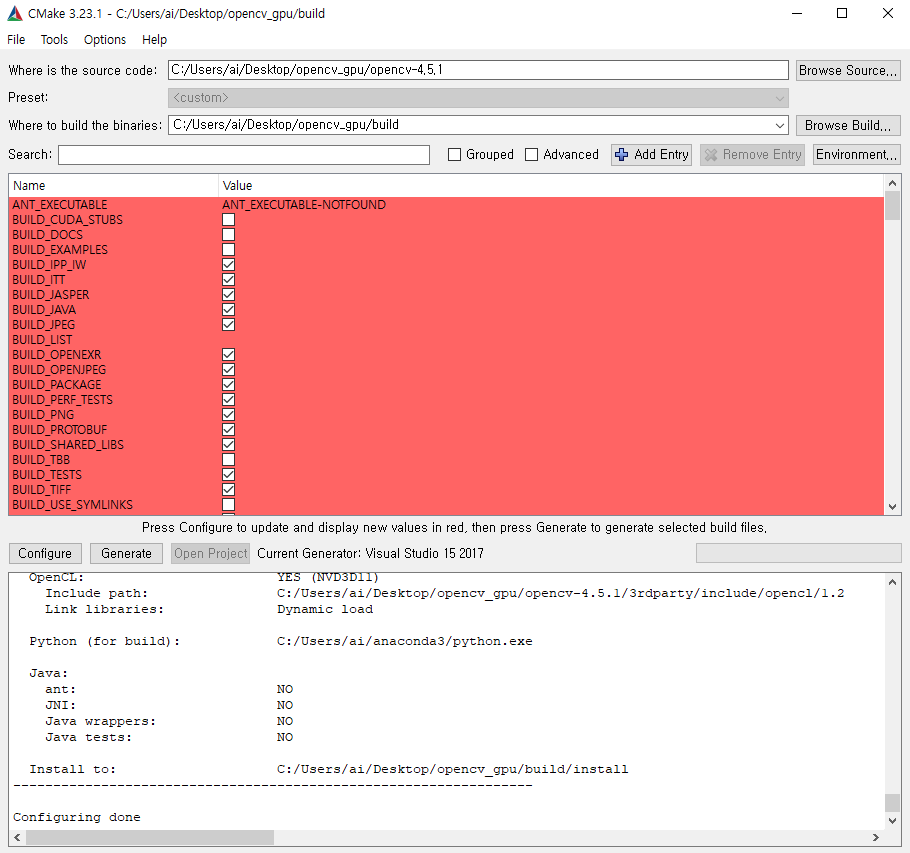Select the BUILD_LIST entry row
Screen dimensions: 910x853
(x=446, y=339)
